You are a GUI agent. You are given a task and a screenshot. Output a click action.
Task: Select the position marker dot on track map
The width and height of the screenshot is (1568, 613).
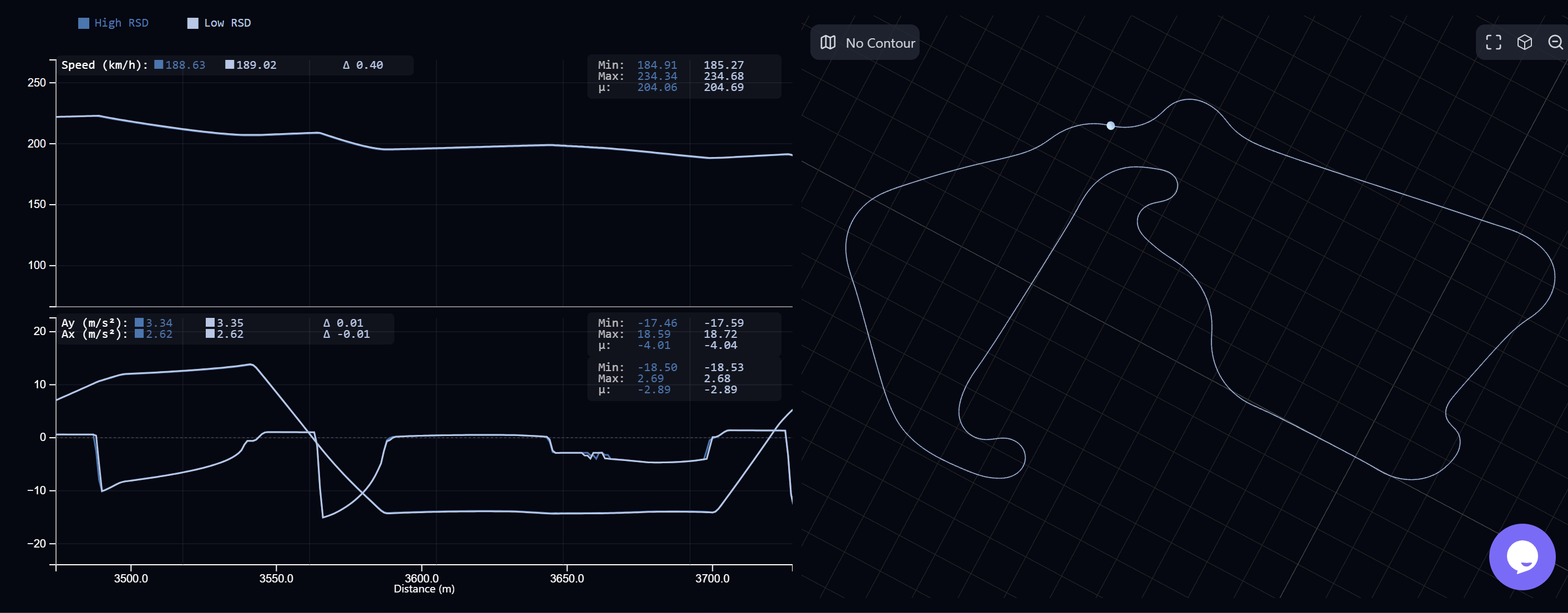click(1110, 125)
